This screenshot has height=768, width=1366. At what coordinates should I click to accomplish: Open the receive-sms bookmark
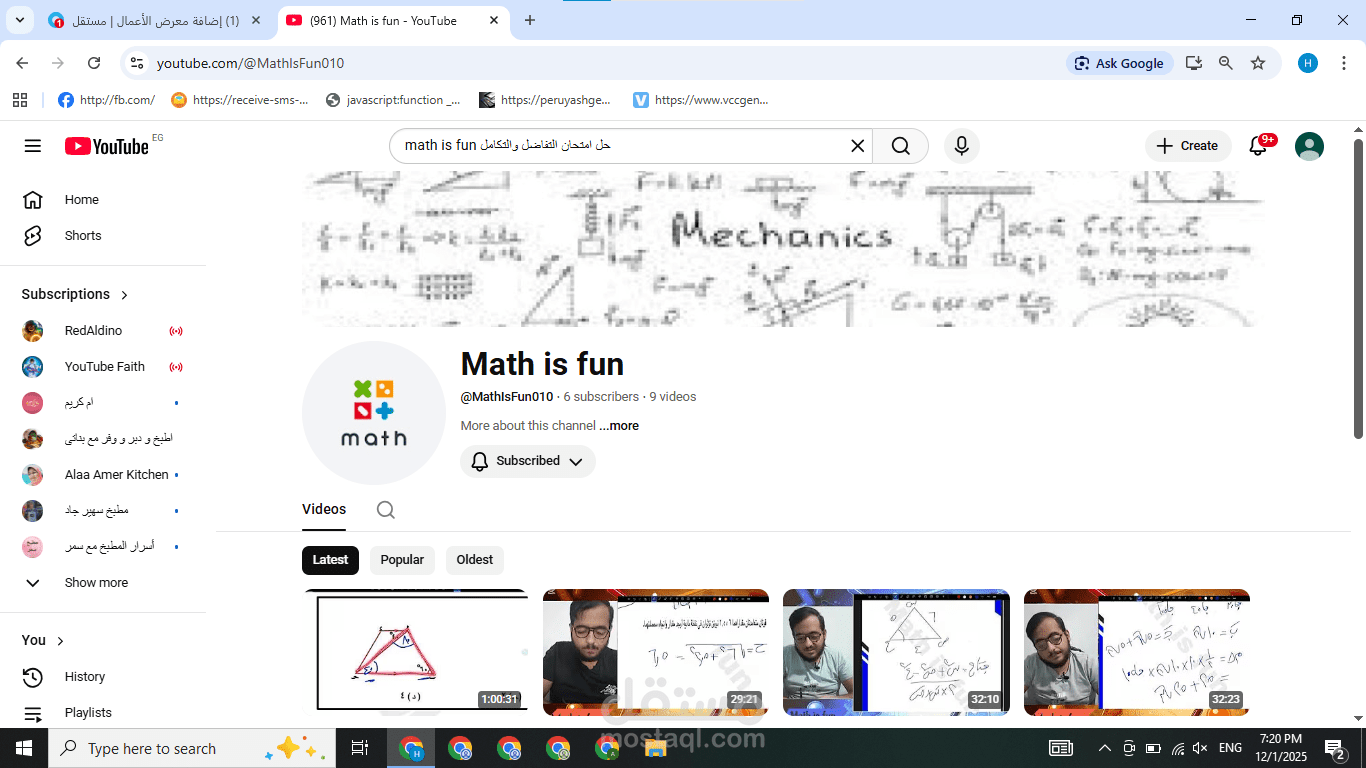pyautogui.click(x=240, y=100)
